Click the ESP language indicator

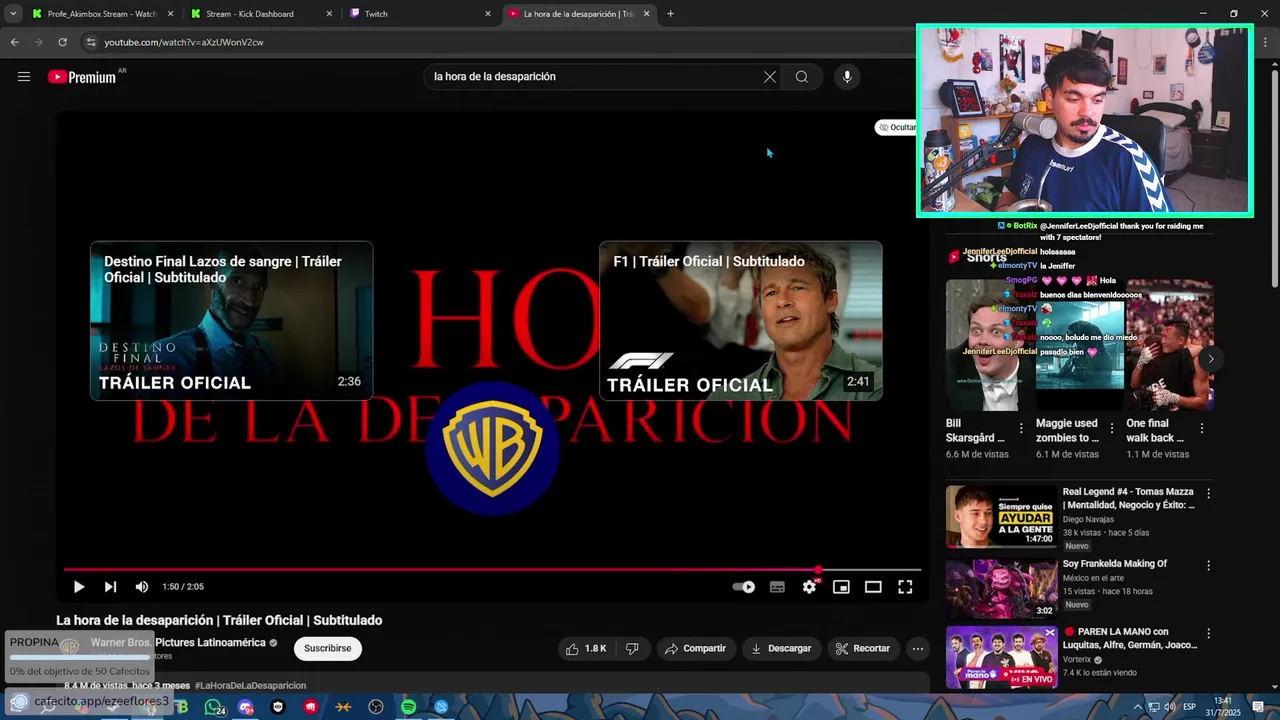pyautogui.click(x=1189, y=707)
